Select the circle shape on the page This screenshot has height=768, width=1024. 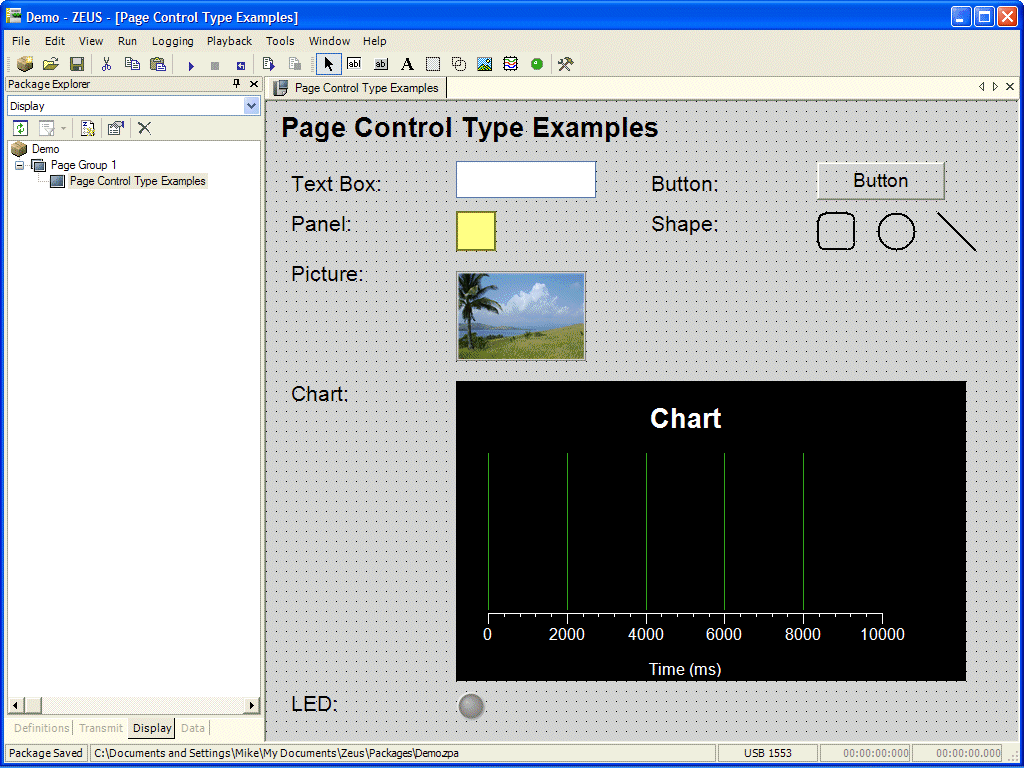coord(897,231)
